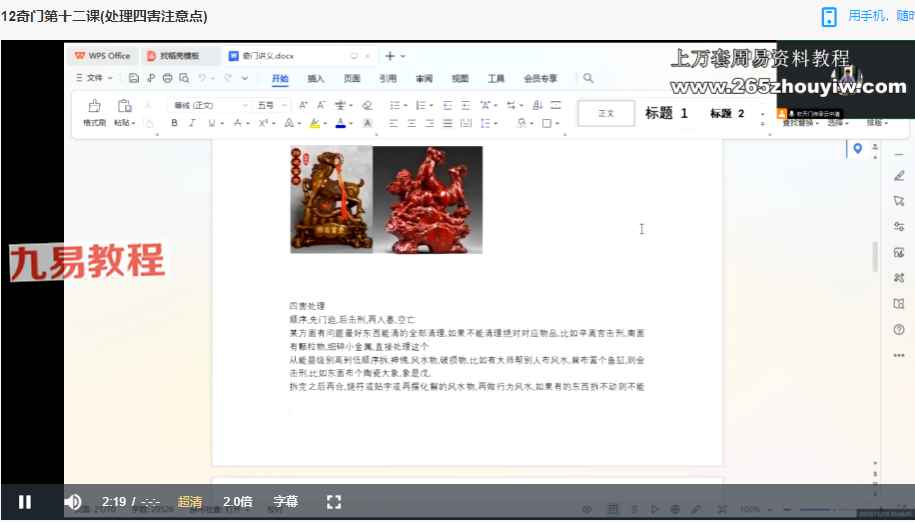
Task: Select the 开始 ribbon tab
Action: (x=280, y=78)
